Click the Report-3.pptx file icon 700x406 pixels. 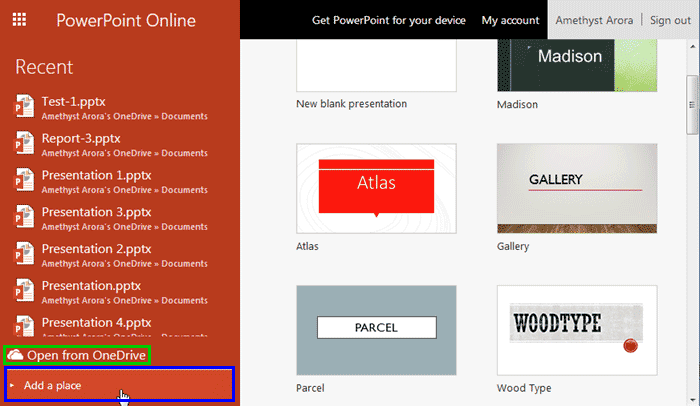(x=25, y=143)
